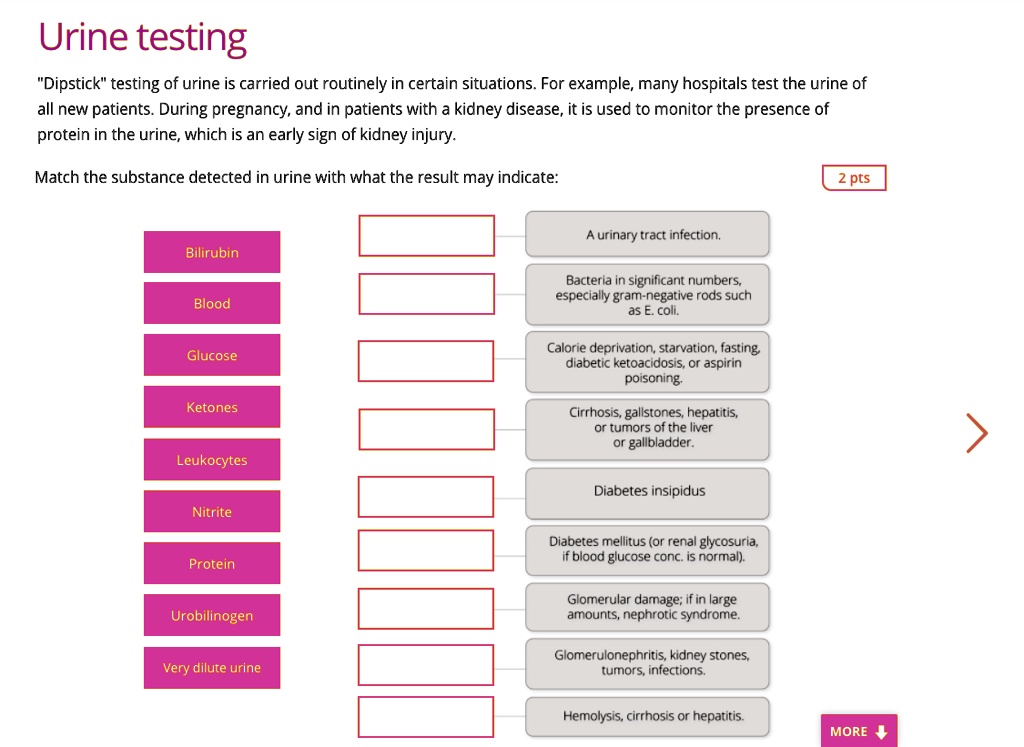
Task: Click the answer box beside hemolysis result
Action: [x=426, y=716]
